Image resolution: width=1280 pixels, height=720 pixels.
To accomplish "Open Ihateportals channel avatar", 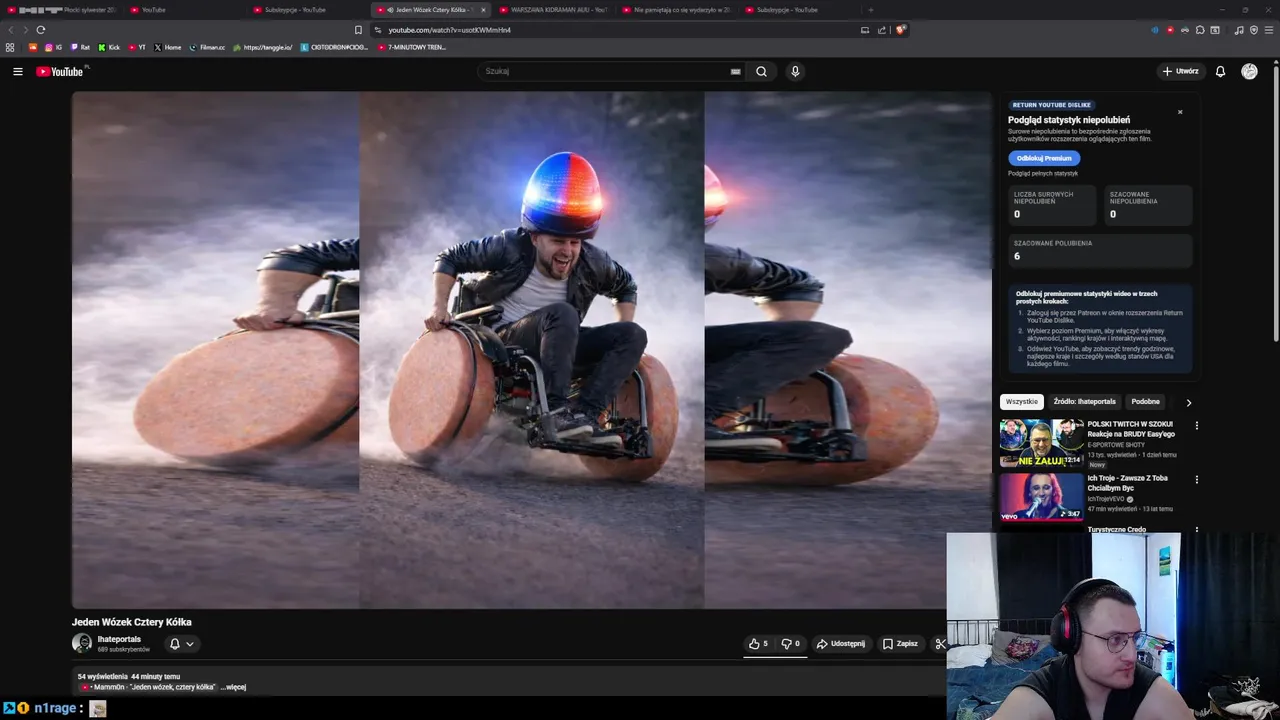I will 82,643.
